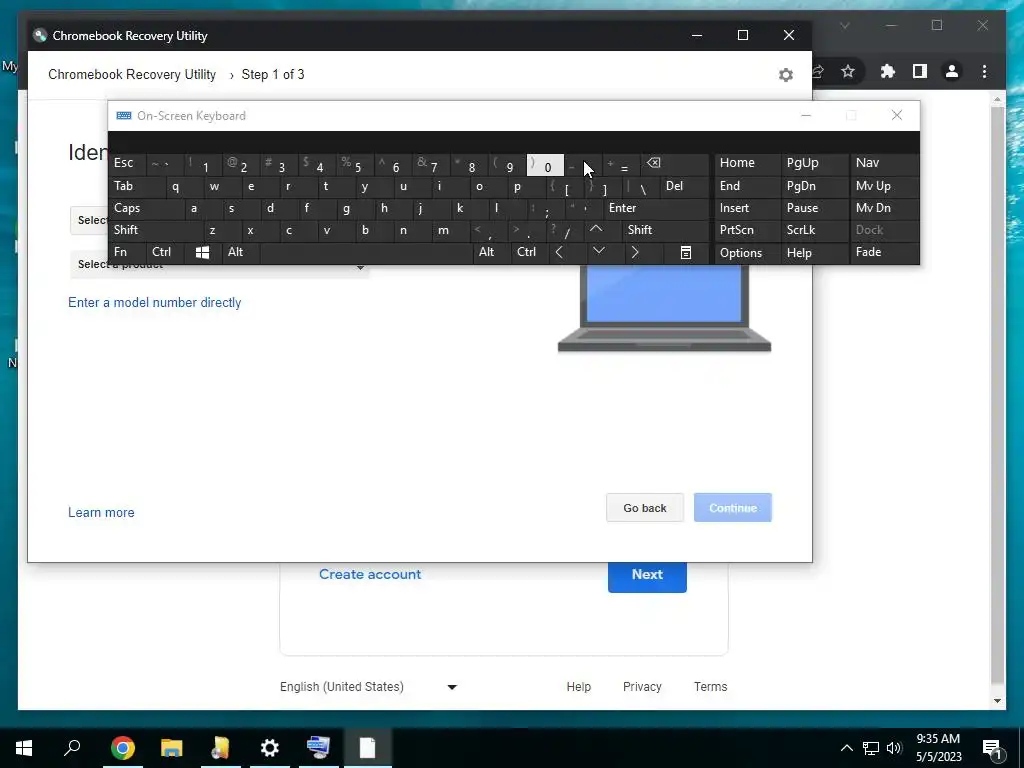Viewport: 1024px width, 768px height.
Task: Open Google Chrome from taskbar
Action: [122, 748]
